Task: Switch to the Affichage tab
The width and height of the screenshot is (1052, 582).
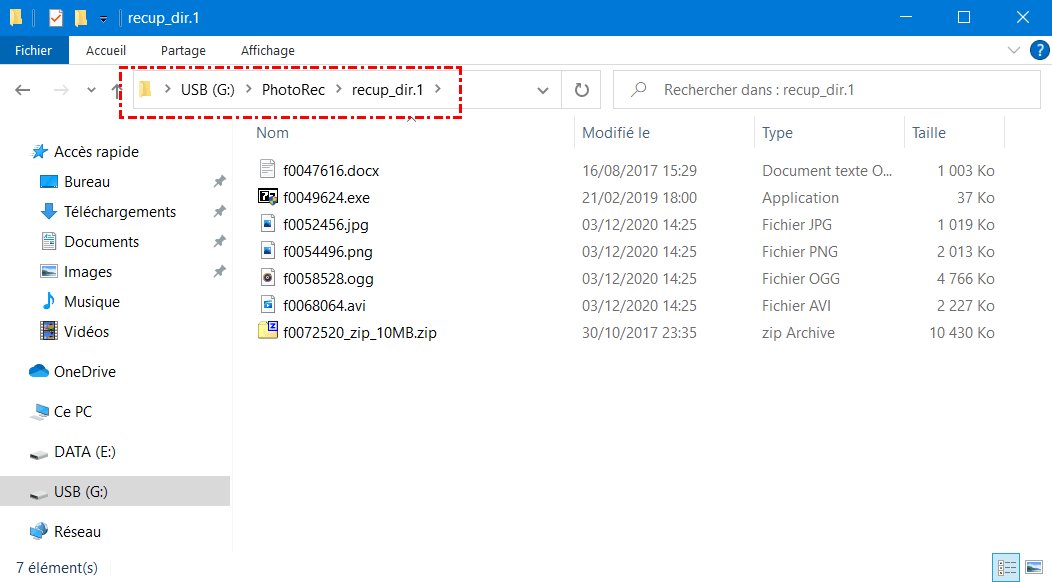Action: click(267, 50)
